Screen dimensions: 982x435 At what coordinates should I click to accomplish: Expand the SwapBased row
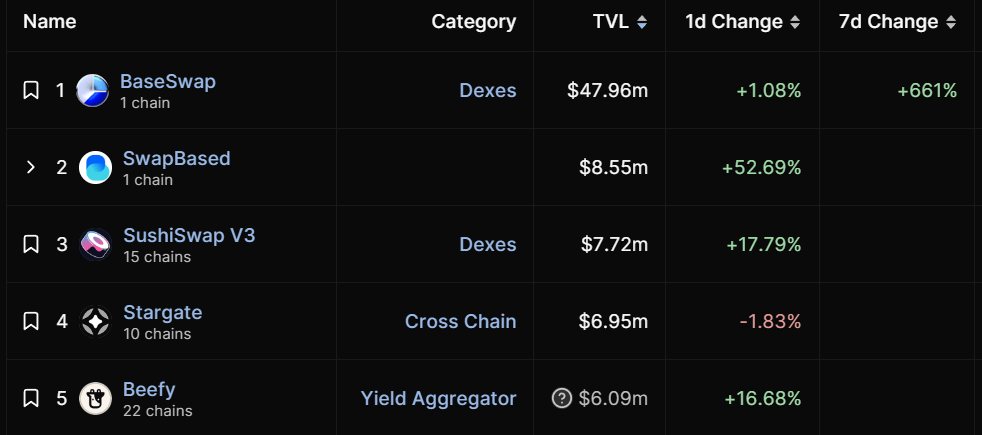coord(31,167)
